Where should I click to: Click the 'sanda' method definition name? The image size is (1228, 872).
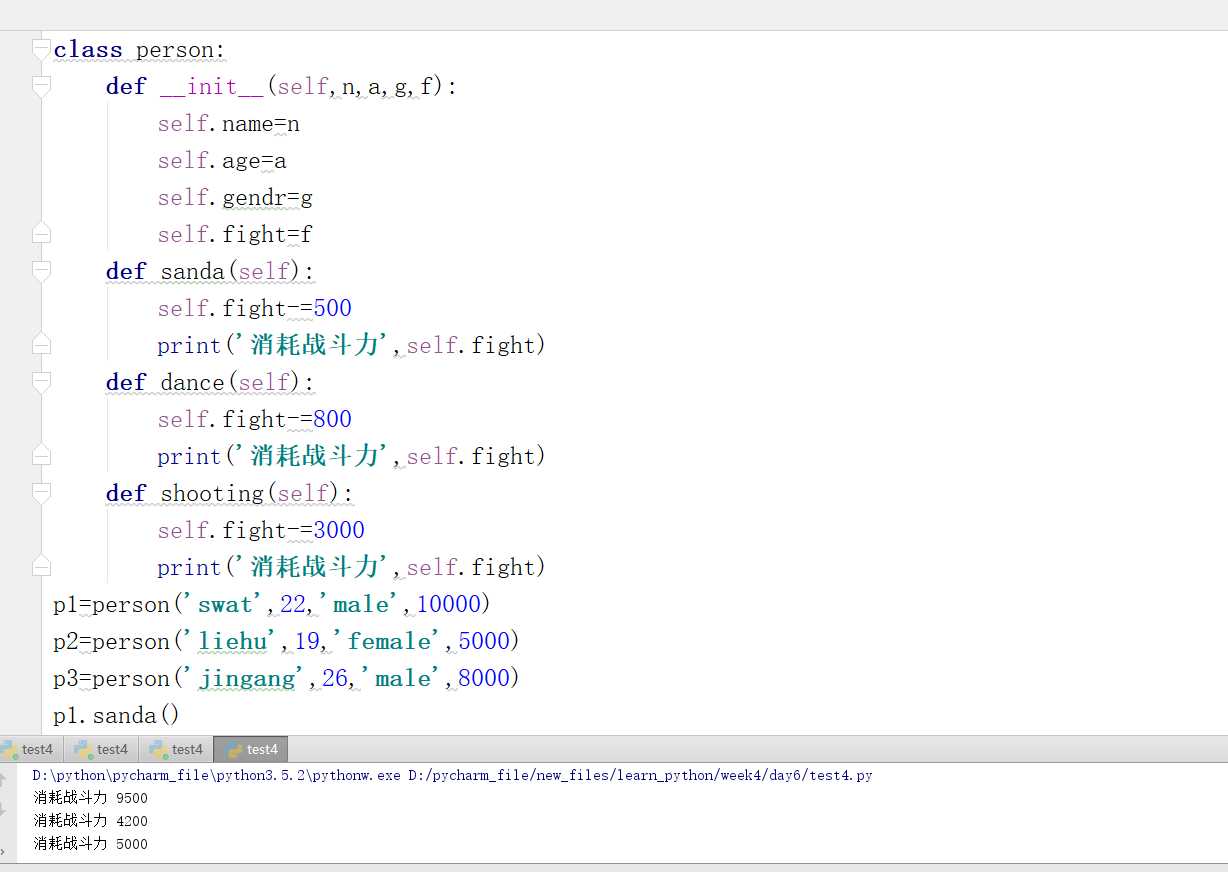pos(192,272)
